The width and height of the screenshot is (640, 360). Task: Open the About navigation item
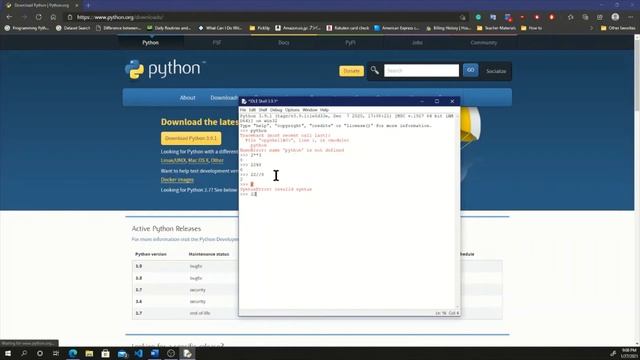click(187, 98)
